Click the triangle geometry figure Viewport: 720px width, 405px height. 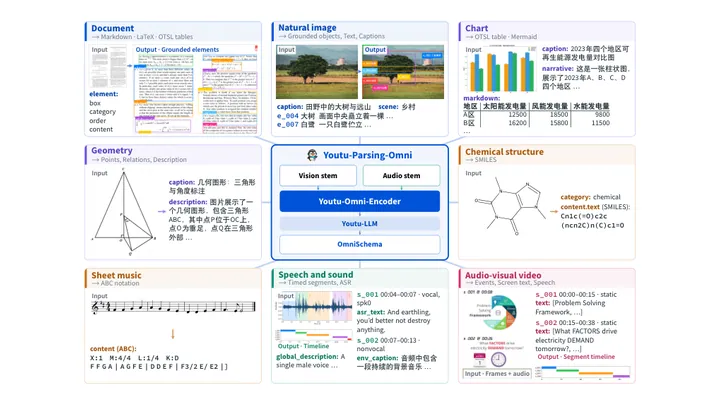pos(124,212)
